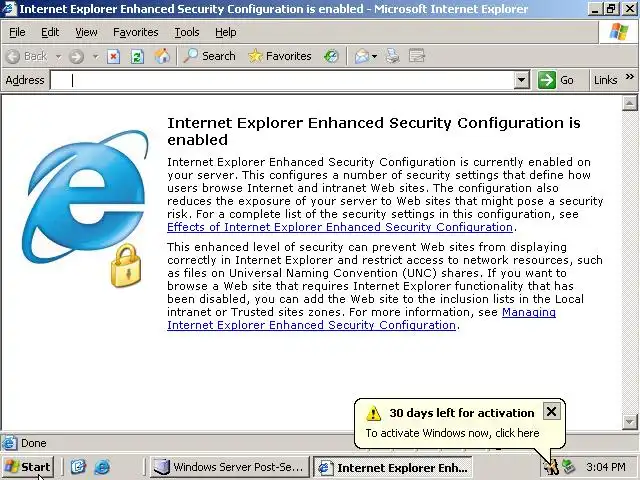Click the Edit page icon in toolbar
This screenshot has width=640, height=480.
coord(417,56)
